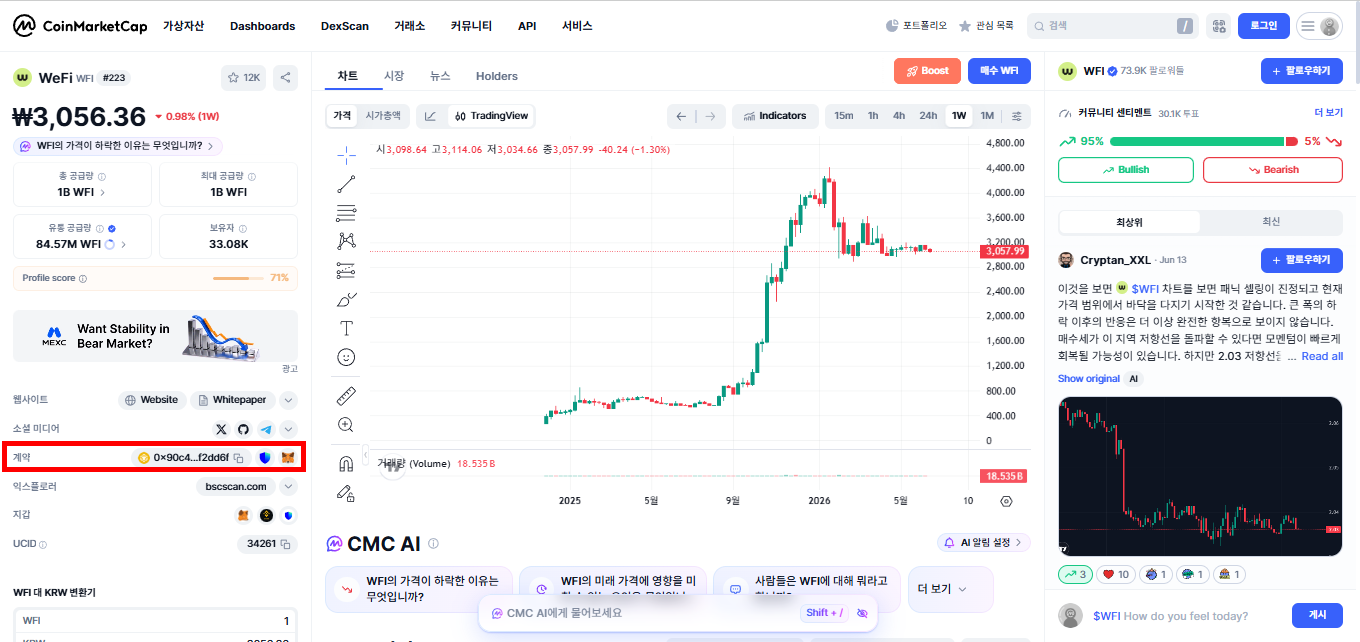Show price (가격) chart data
This screenshot has height=642, width=1360.
[x=342, y=116]
